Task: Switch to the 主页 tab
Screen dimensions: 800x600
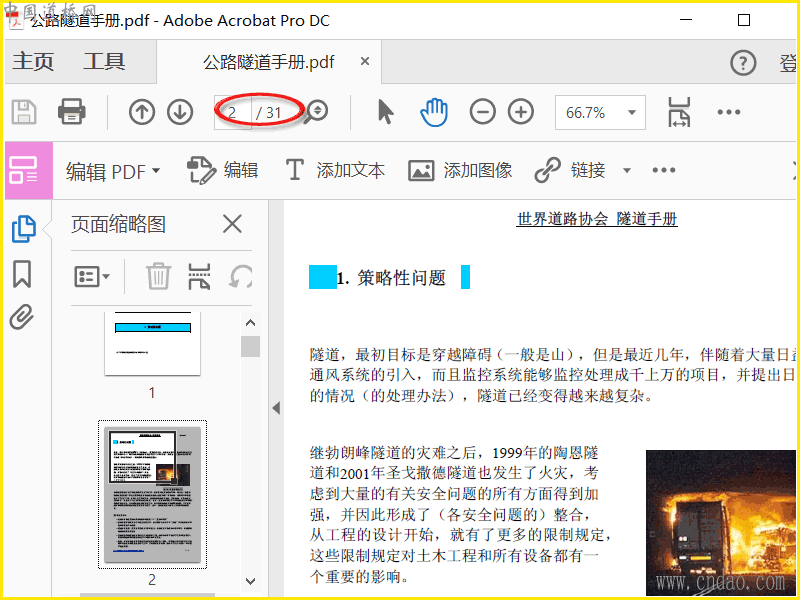Action: [33, 61]
